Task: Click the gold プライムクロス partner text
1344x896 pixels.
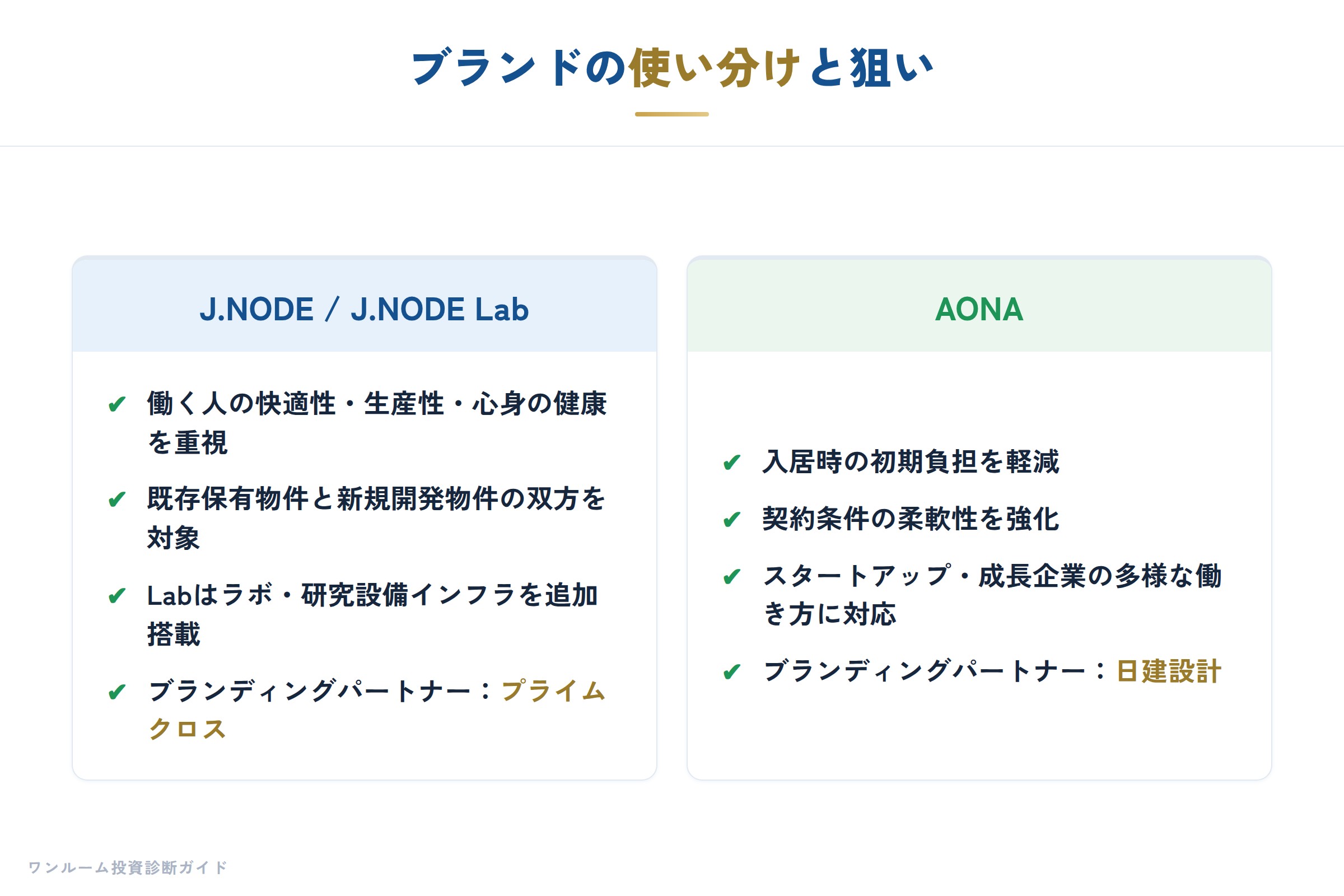Action: (377, 710)
